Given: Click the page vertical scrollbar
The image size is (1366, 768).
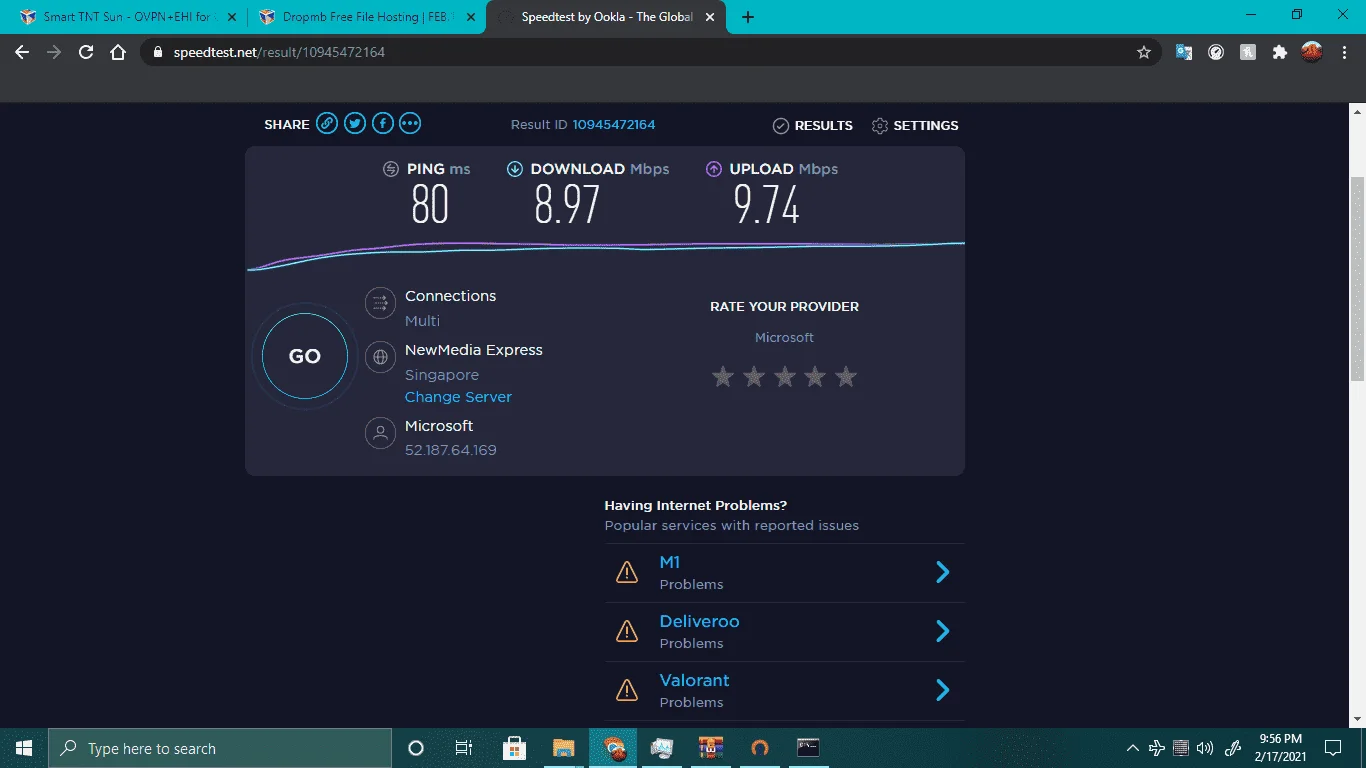Looking at the screenshot, I should [1357, 278].
